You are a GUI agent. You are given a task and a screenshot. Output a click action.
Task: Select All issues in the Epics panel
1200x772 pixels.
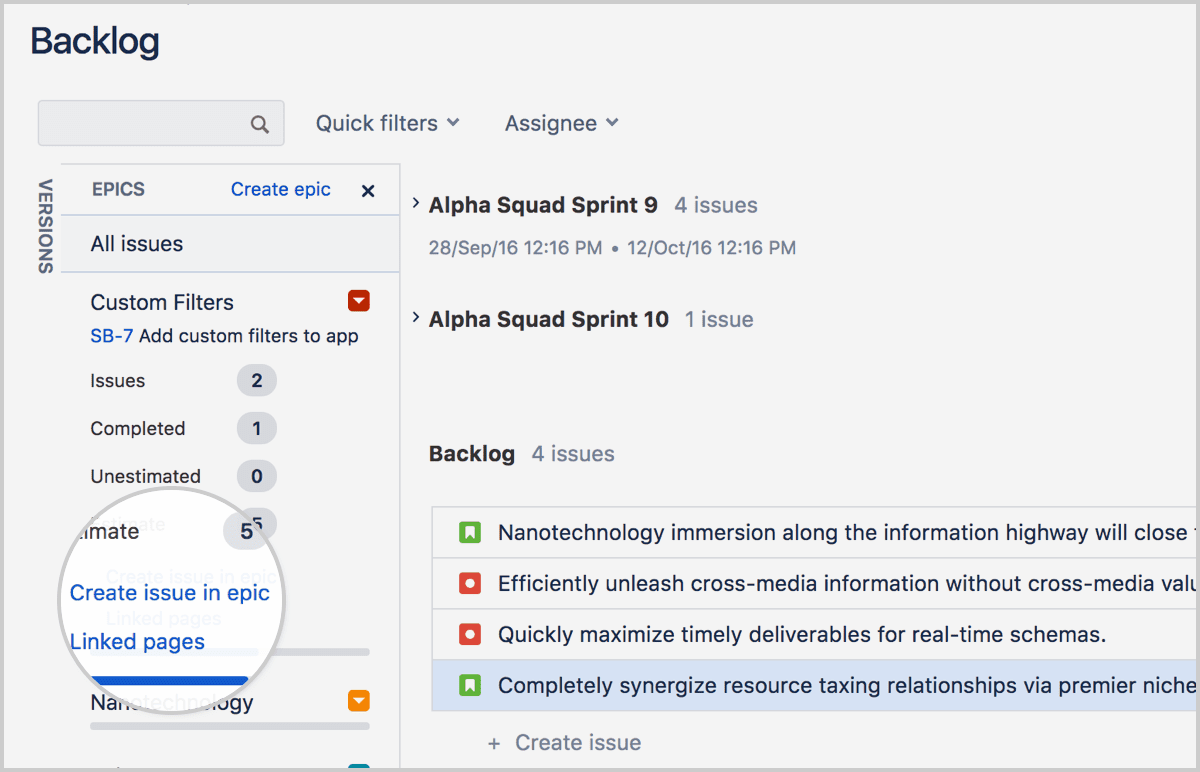click(136, 243)
